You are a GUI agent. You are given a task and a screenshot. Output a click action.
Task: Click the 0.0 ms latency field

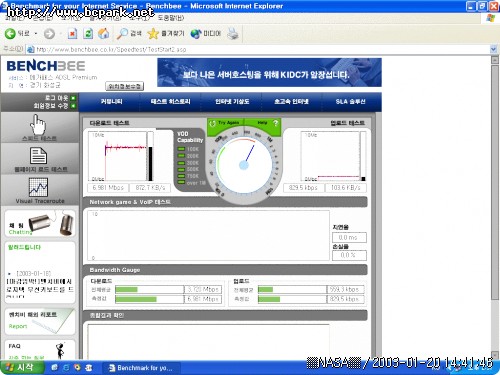point(349,237)
